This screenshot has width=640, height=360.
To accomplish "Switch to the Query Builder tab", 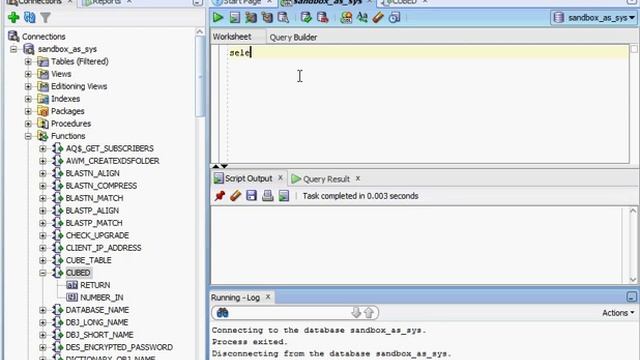I will point(293,37).
